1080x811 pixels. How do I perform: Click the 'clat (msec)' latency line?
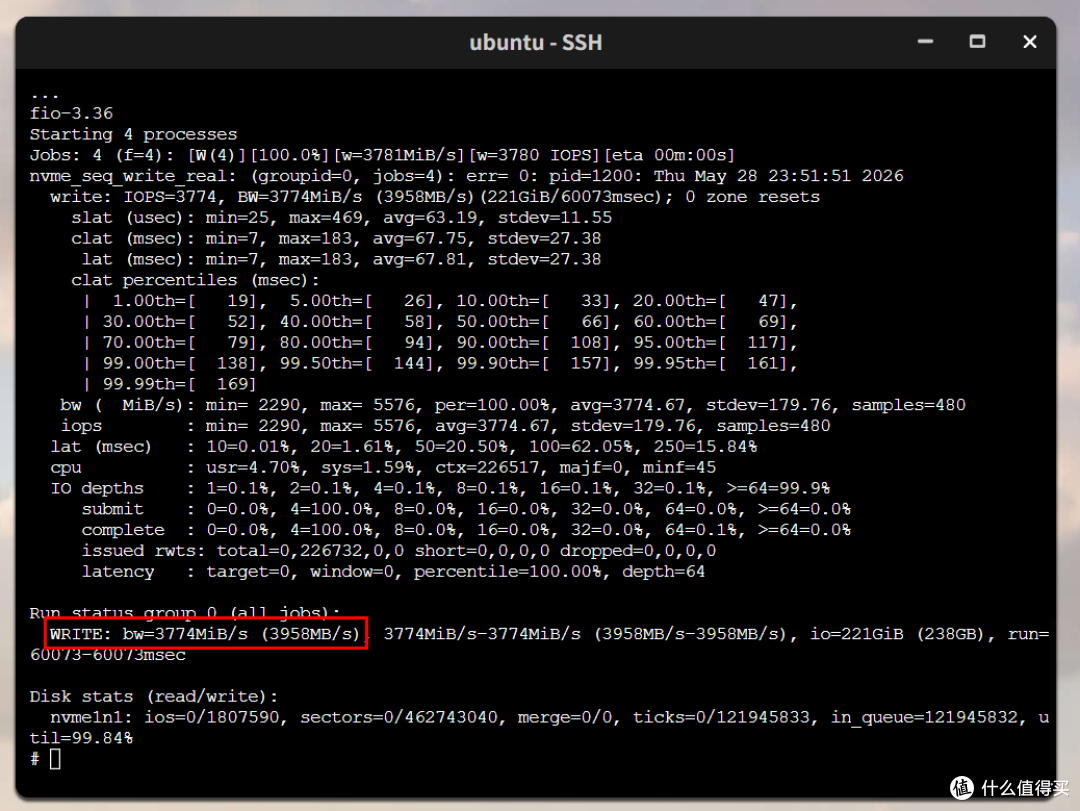coord(336,238)
